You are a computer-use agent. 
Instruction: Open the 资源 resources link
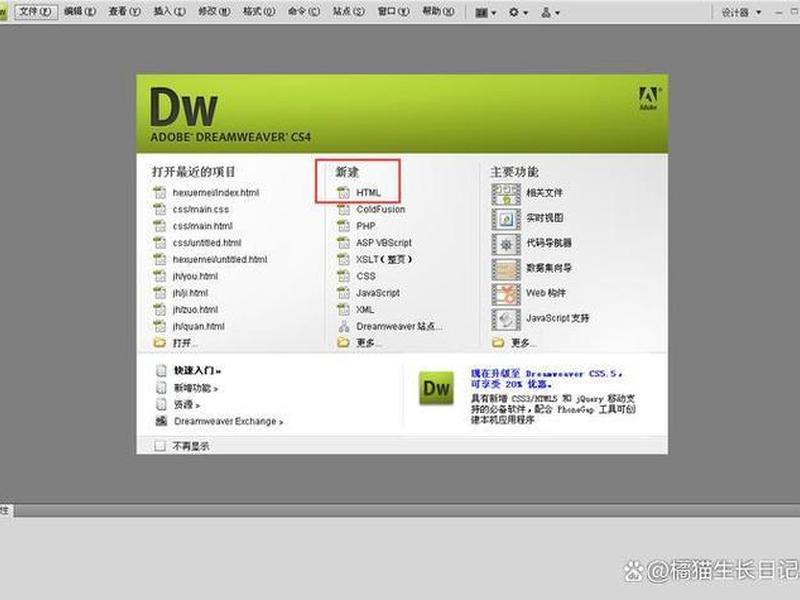point(187,405)
